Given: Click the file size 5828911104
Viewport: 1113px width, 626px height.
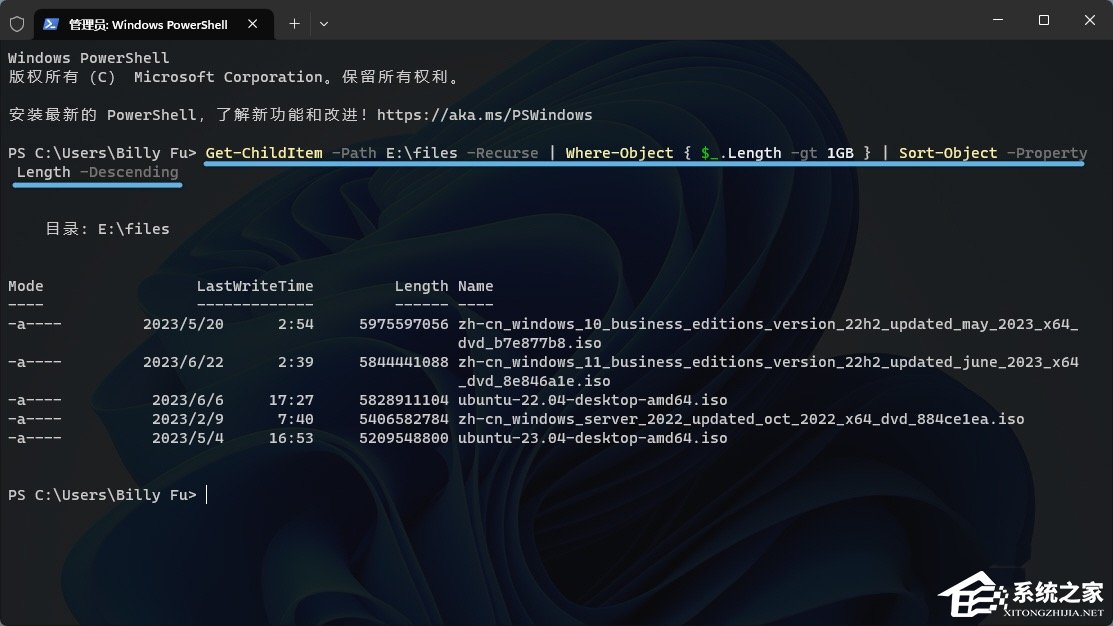Looking at the screenshot, I should pos(403,400).
